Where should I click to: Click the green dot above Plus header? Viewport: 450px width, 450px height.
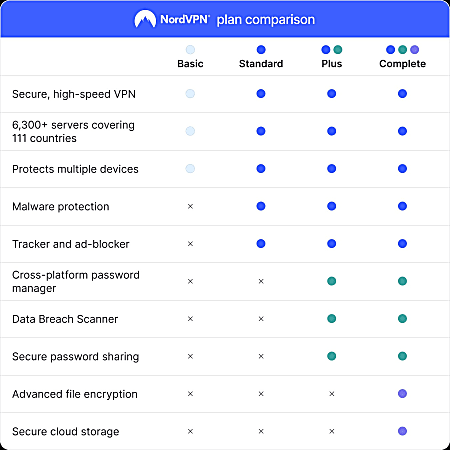(x=338, y=50)
